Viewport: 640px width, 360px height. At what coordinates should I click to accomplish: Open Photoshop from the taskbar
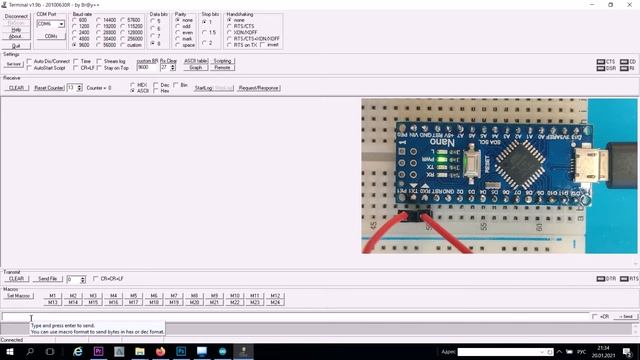(181, 351)
